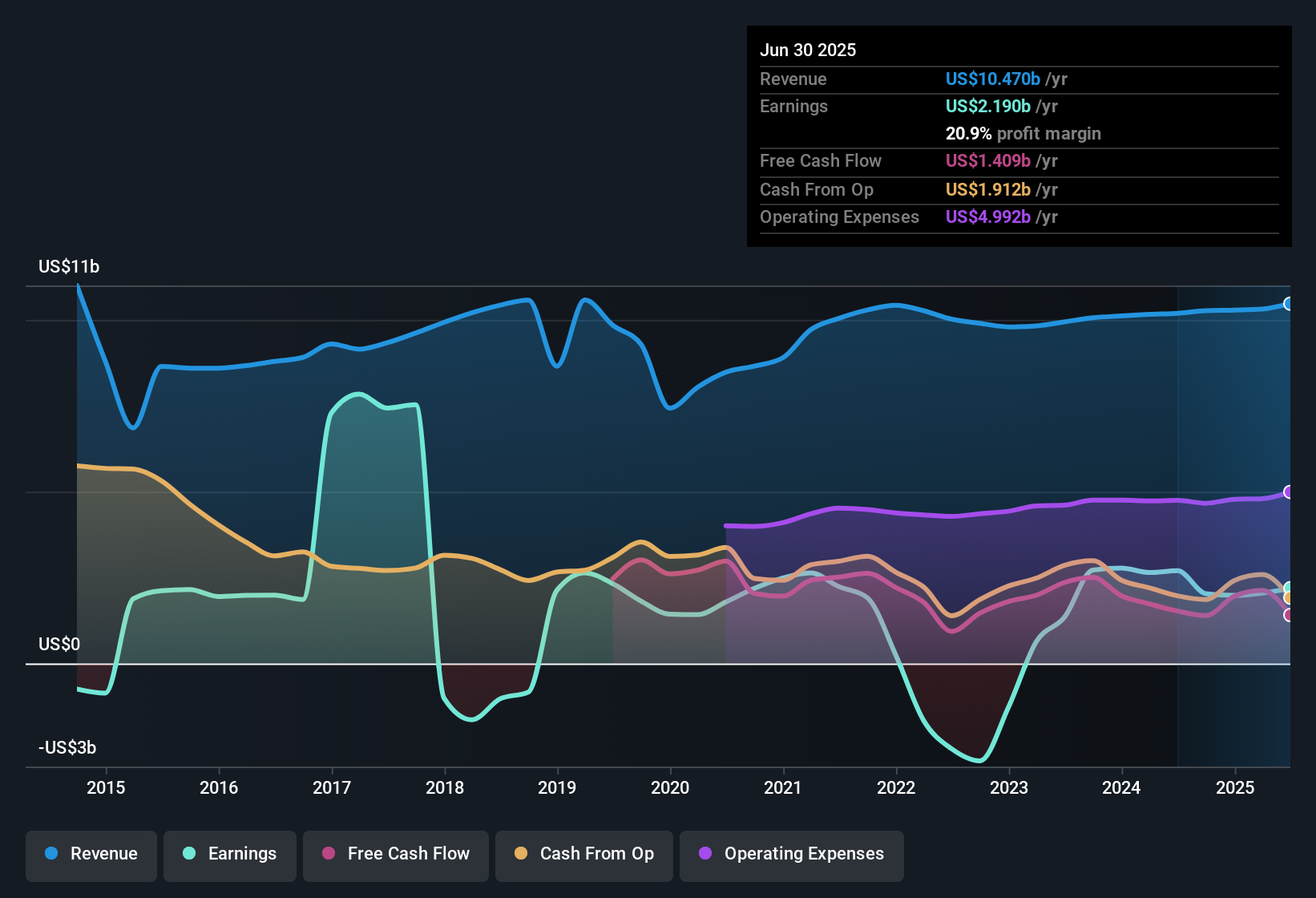Select the Revenue endpoint marker on chart
This screenshot has height=898, width=1316.
pos(1289,304)
